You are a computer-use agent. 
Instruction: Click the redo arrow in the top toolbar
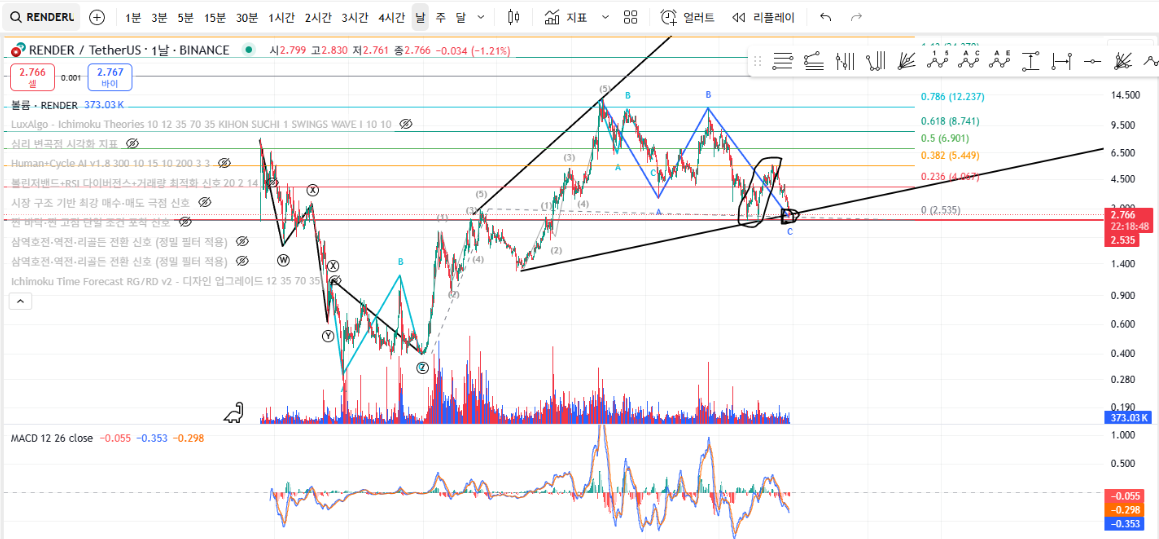point(856,17)
